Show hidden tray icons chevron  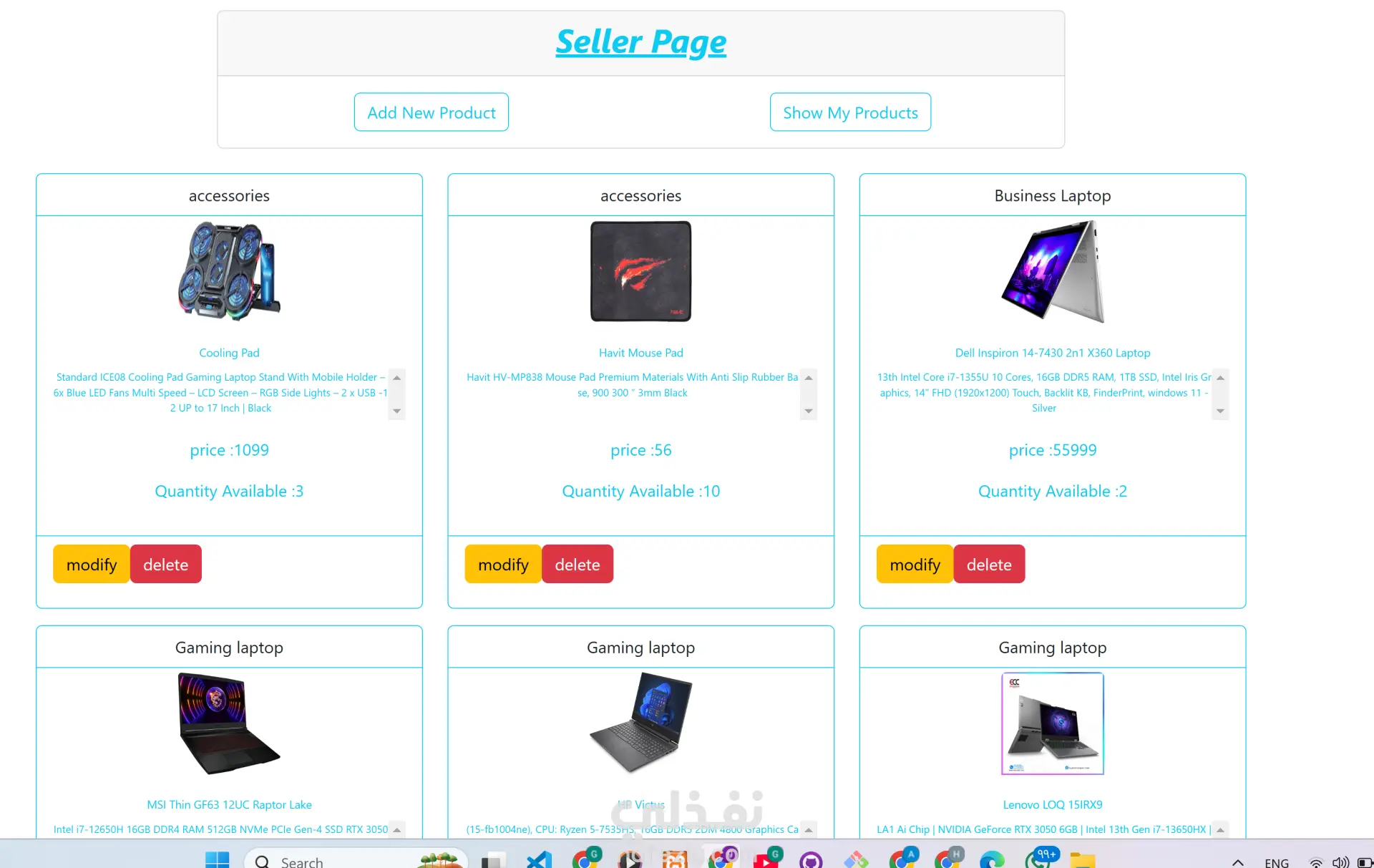[x=1238, y=862]
